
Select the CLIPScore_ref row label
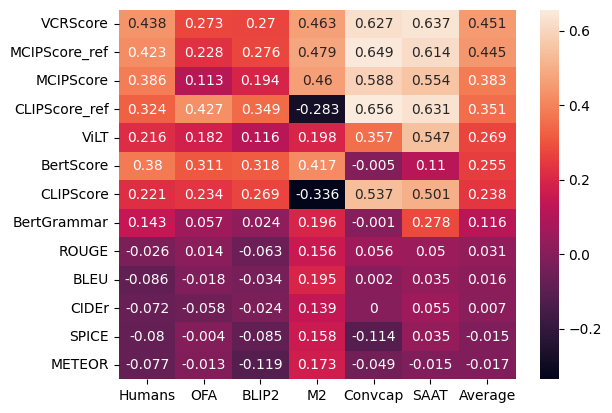(x=60, y=107)
